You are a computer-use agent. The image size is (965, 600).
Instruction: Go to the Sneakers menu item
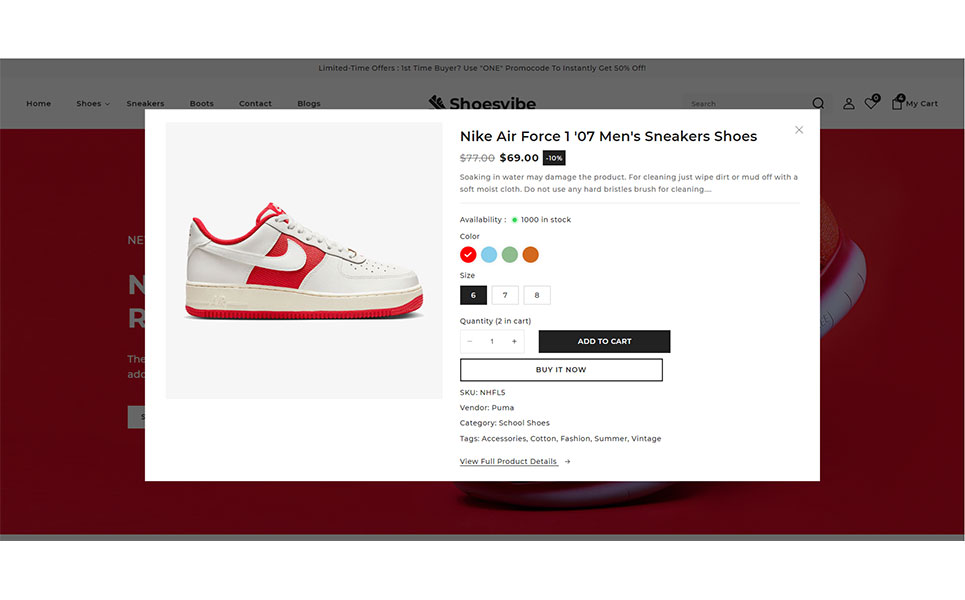(145, 103)
